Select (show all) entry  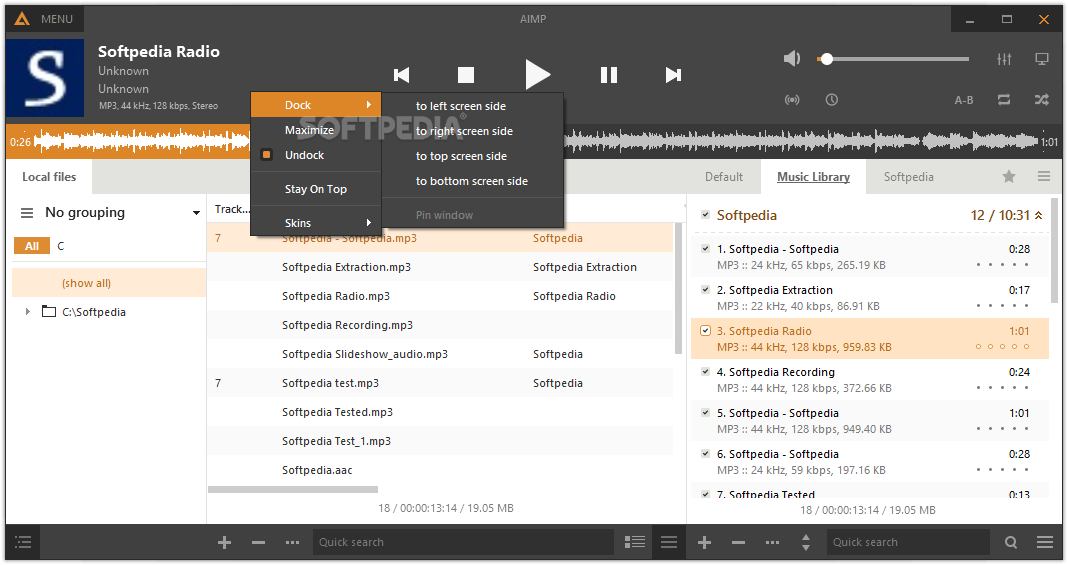point(109,282)
